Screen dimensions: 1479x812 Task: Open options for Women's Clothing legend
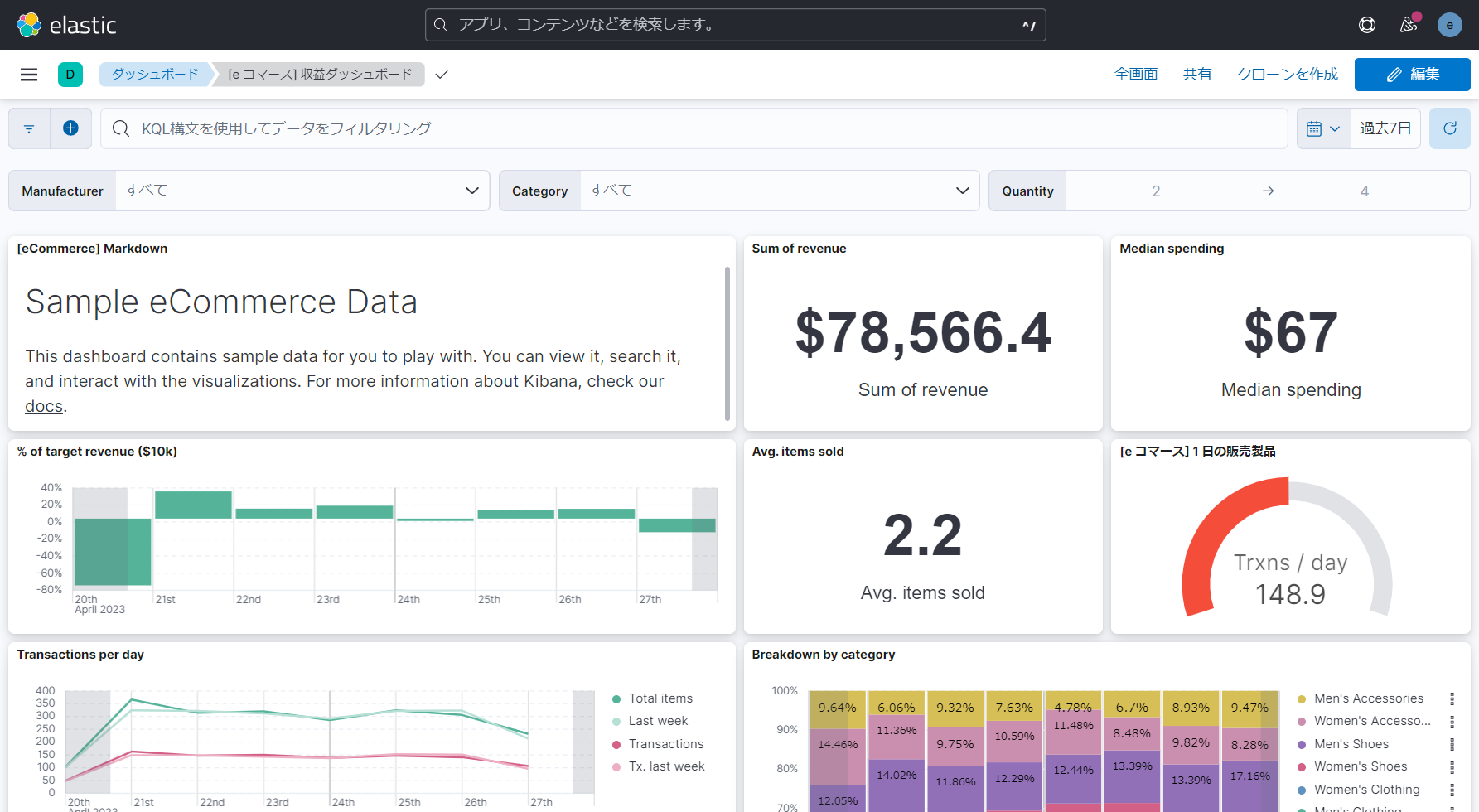(x=1452, y=790)
